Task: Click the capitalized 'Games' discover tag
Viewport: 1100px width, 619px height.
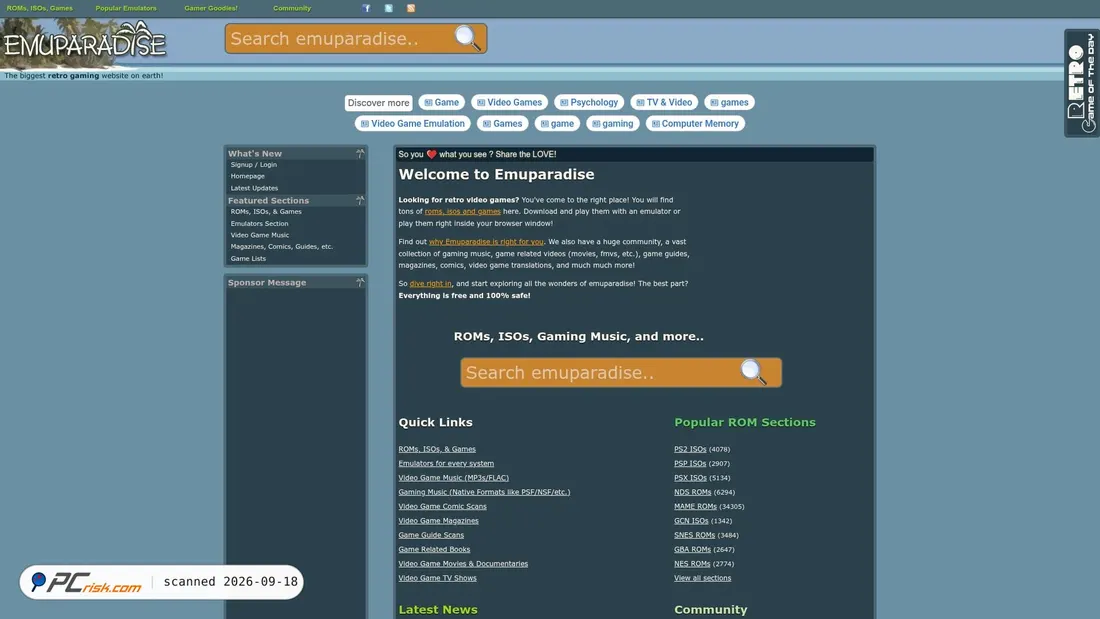Action: click(x=502, y=124)
